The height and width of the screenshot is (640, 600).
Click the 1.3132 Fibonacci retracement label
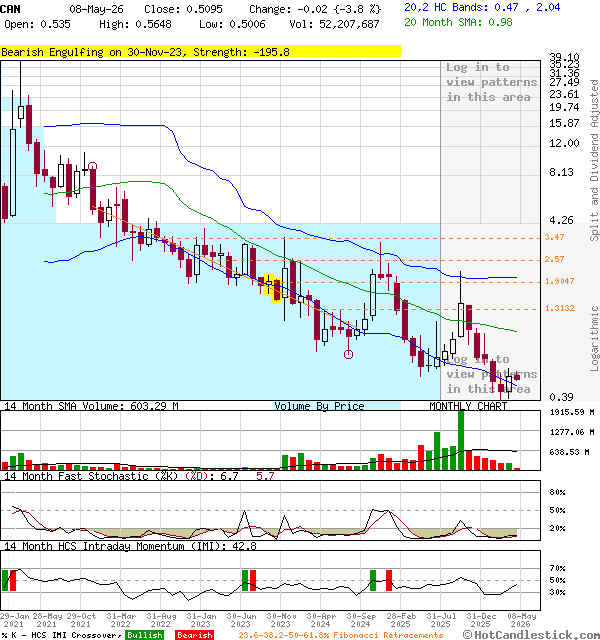[560, 308]
